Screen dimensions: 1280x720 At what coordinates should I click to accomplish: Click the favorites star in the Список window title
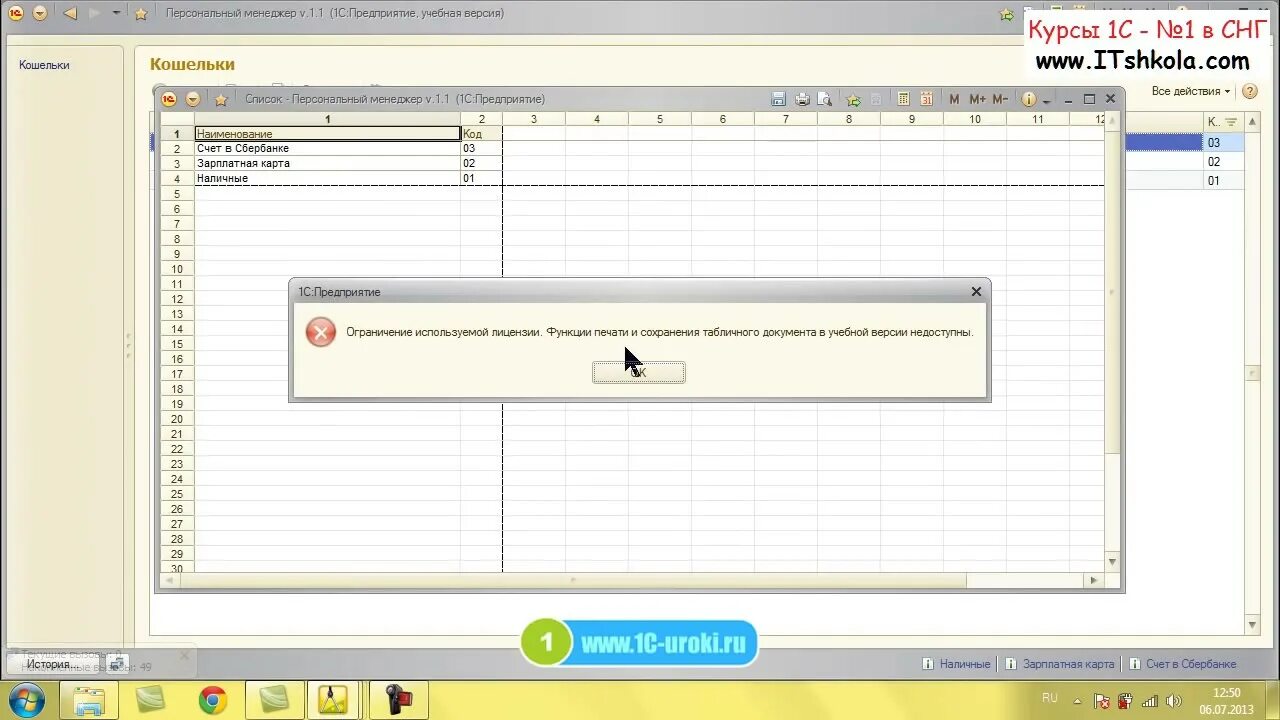(221, 99)
